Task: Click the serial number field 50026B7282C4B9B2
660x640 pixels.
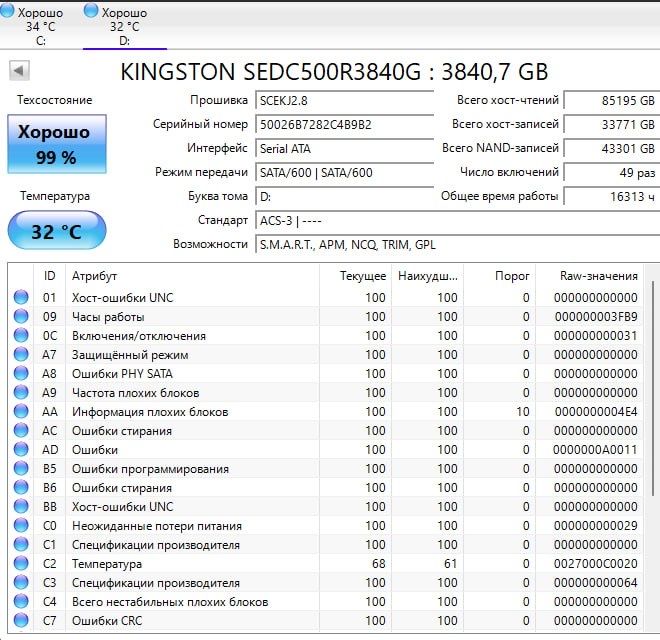Action: point(344,125)
